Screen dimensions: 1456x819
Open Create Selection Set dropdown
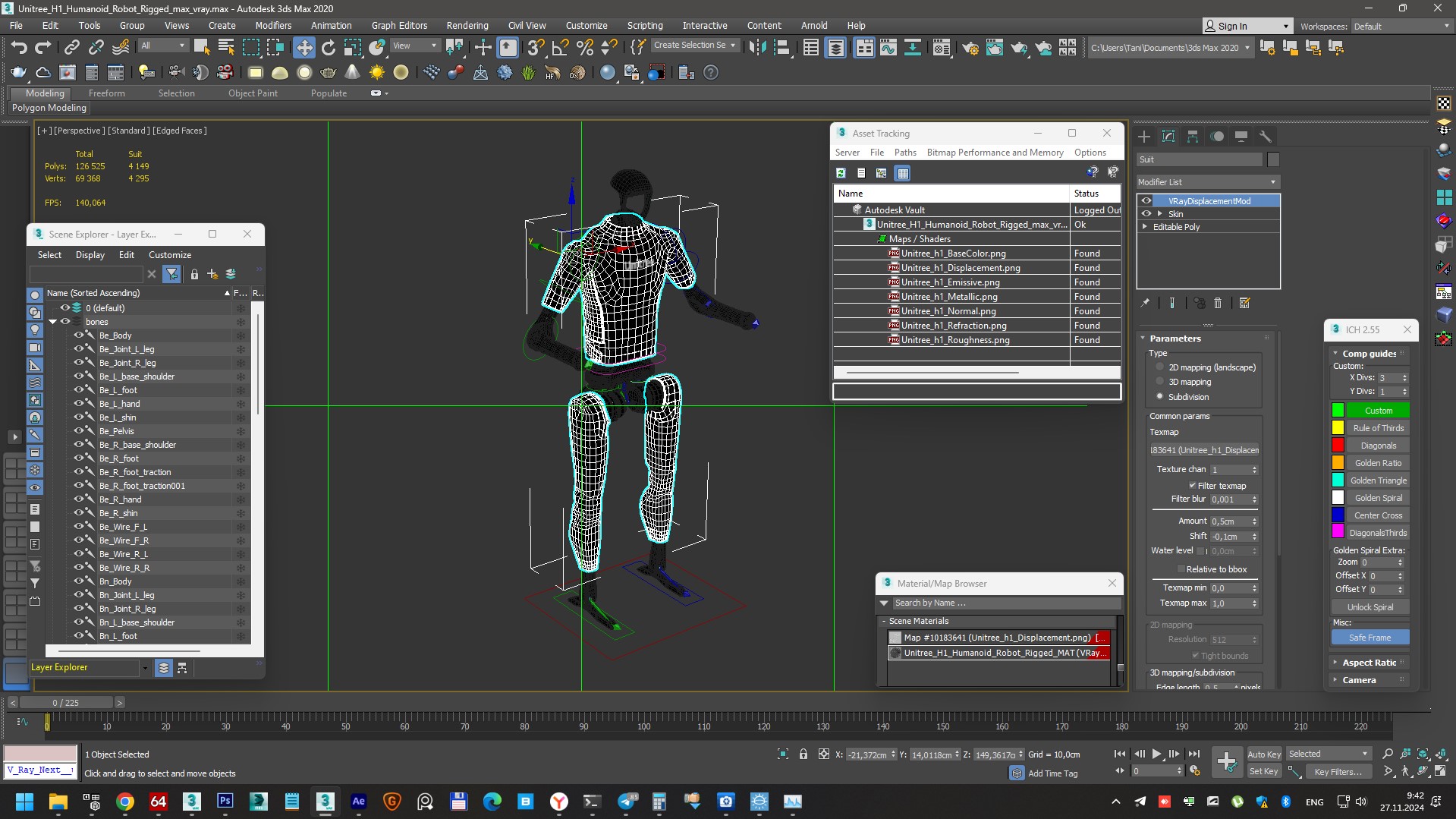point(695,46)
